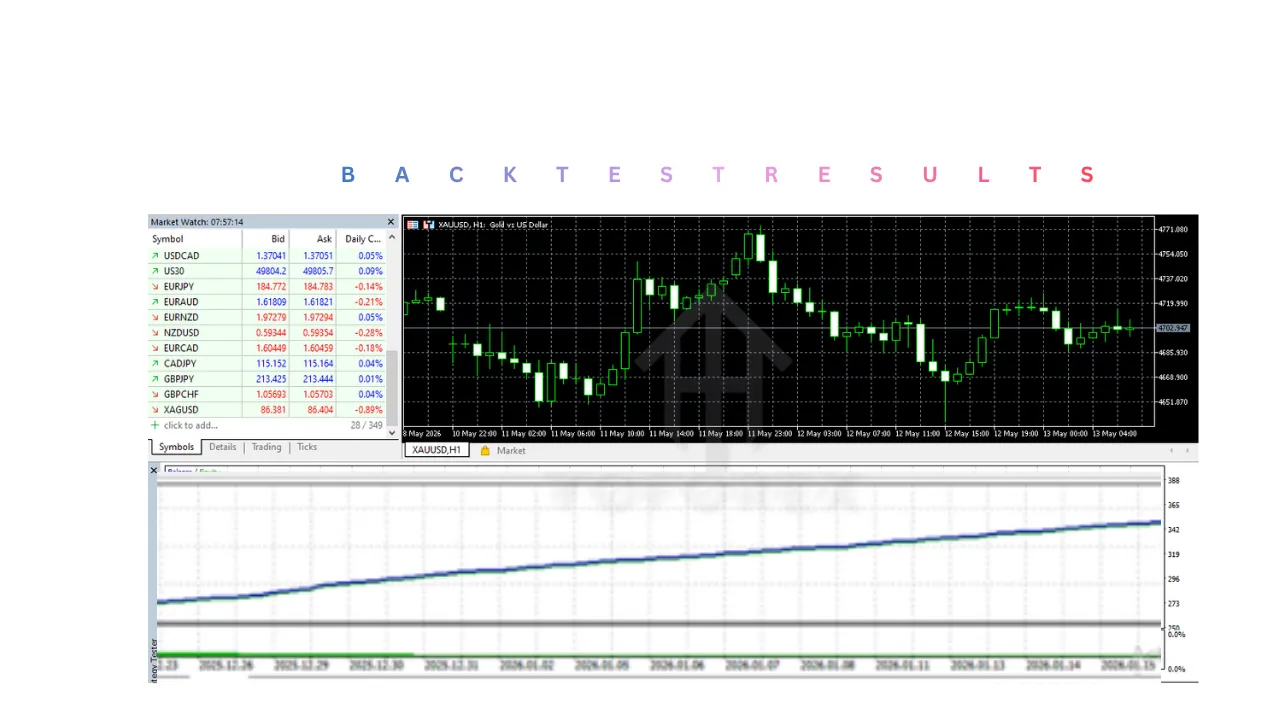Sort by the Daily C... column header
This screenshot has width=1280, height=720.
(x=361, y=239)
